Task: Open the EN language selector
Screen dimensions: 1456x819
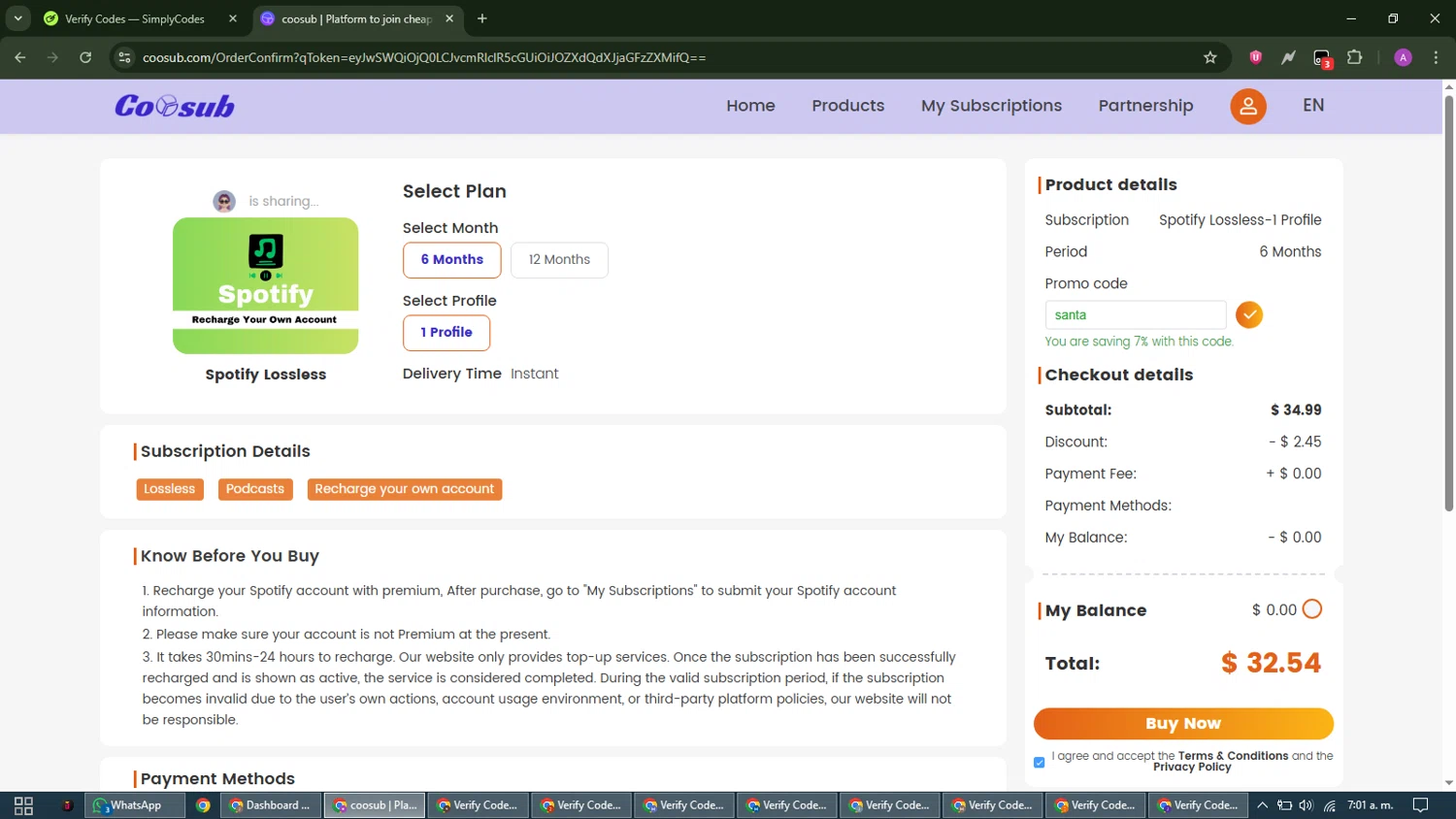Action: coord(1313,106)
